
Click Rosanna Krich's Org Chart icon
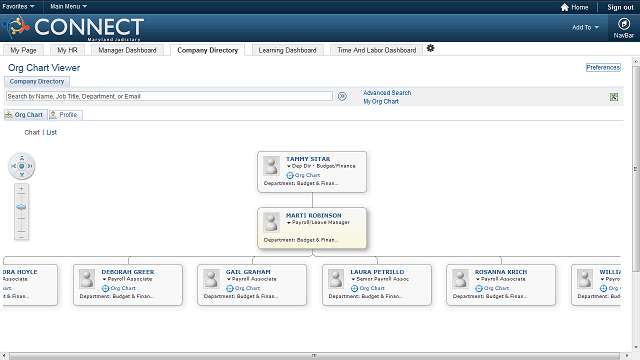coord(479,289)
